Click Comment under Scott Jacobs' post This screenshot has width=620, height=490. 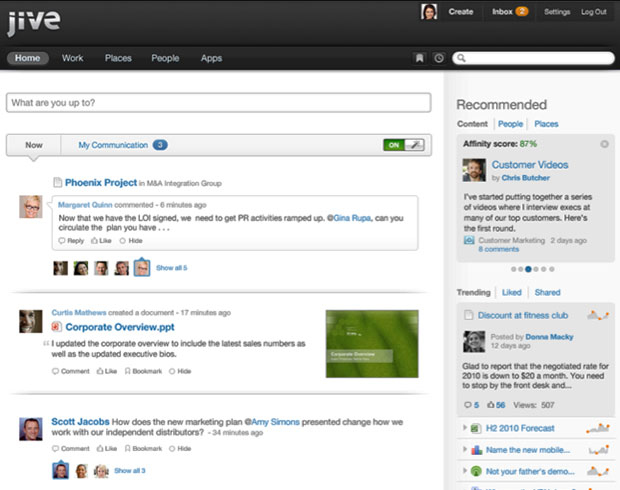click(x=71, y=449)
